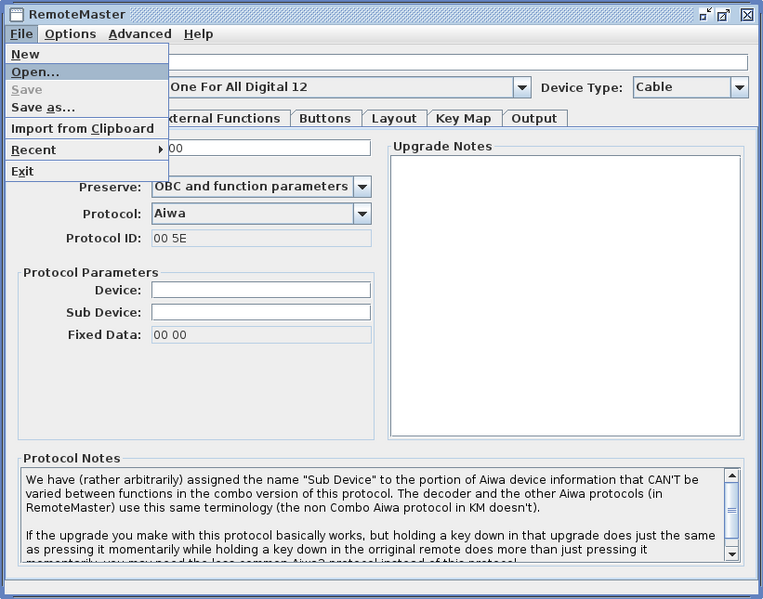Expand the Recent submenu

click(87, 150)
